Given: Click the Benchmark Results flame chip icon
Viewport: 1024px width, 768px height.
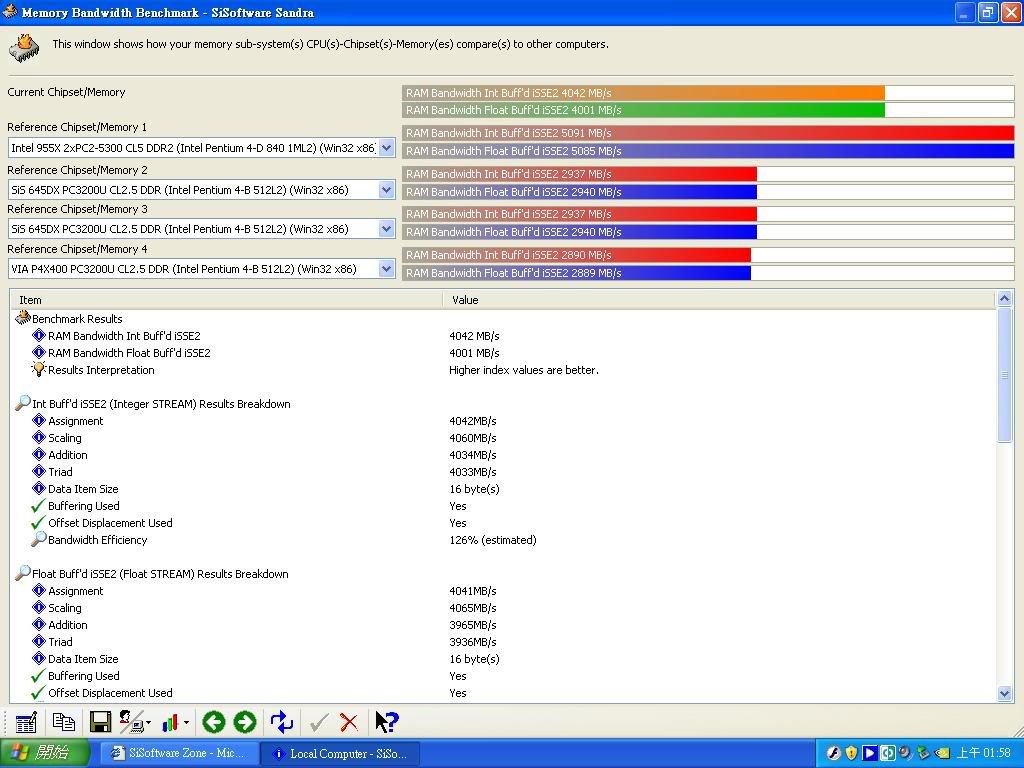Looking at the screenshot, I should pos(23,317).
